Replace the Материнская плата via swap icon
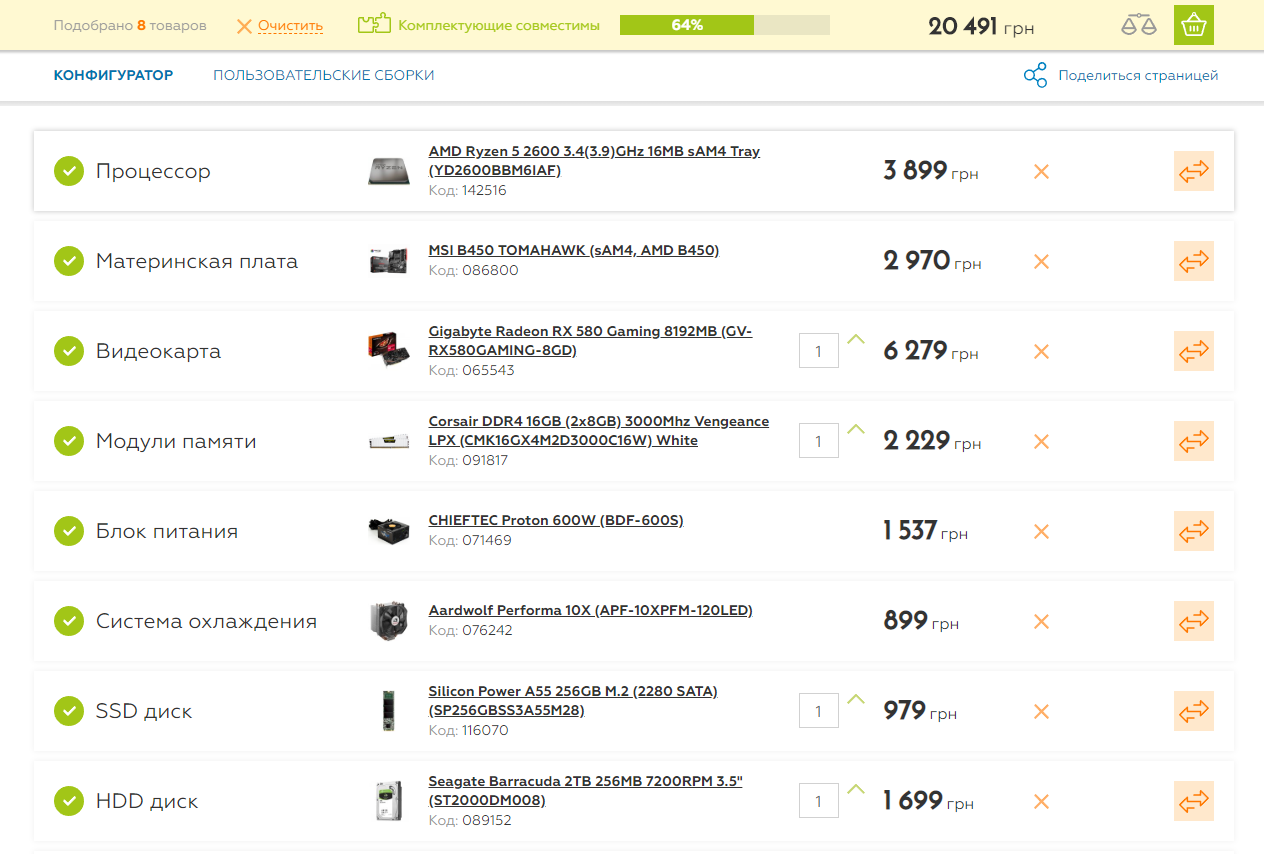Viewport: 1264px width, 854px height. 1194,261
